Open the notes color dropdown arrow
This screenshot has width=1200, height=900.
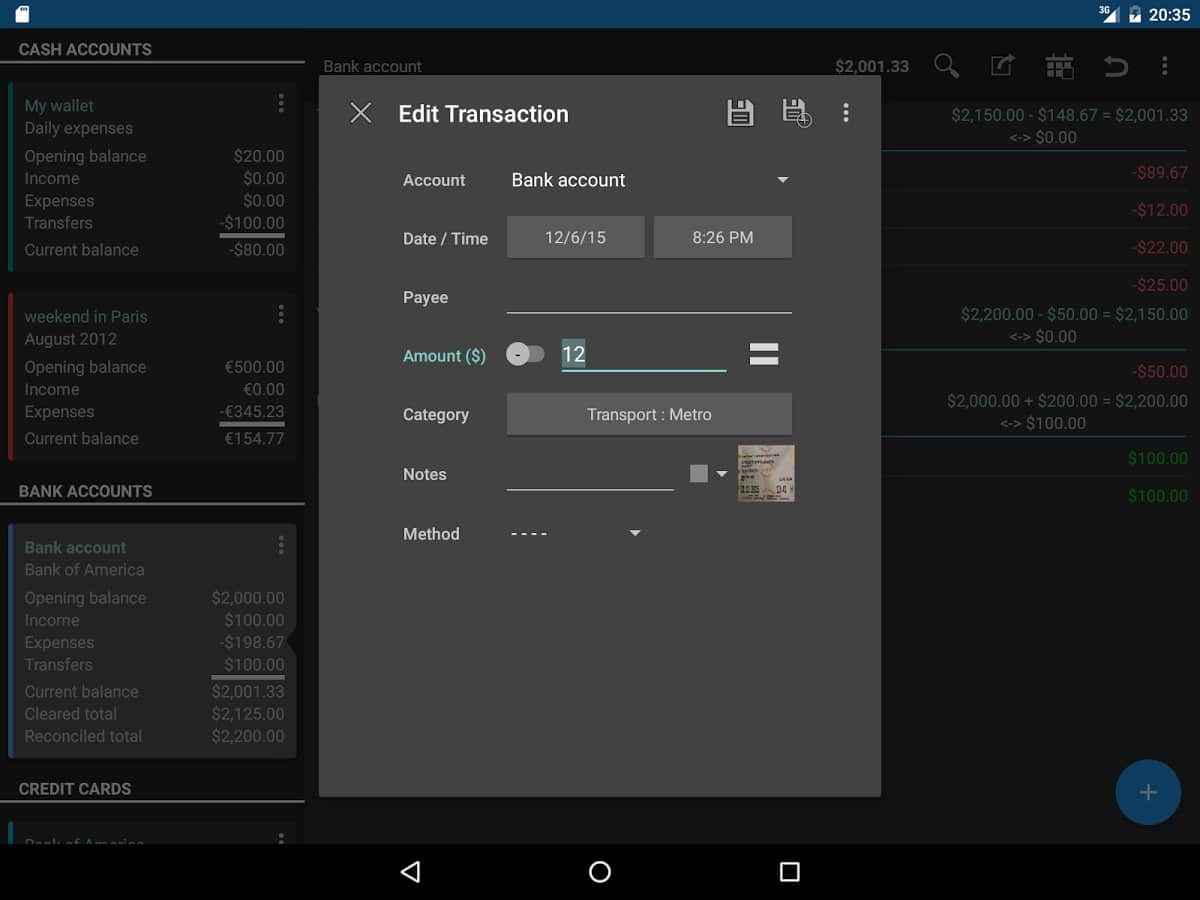click(x=722, y=474)
